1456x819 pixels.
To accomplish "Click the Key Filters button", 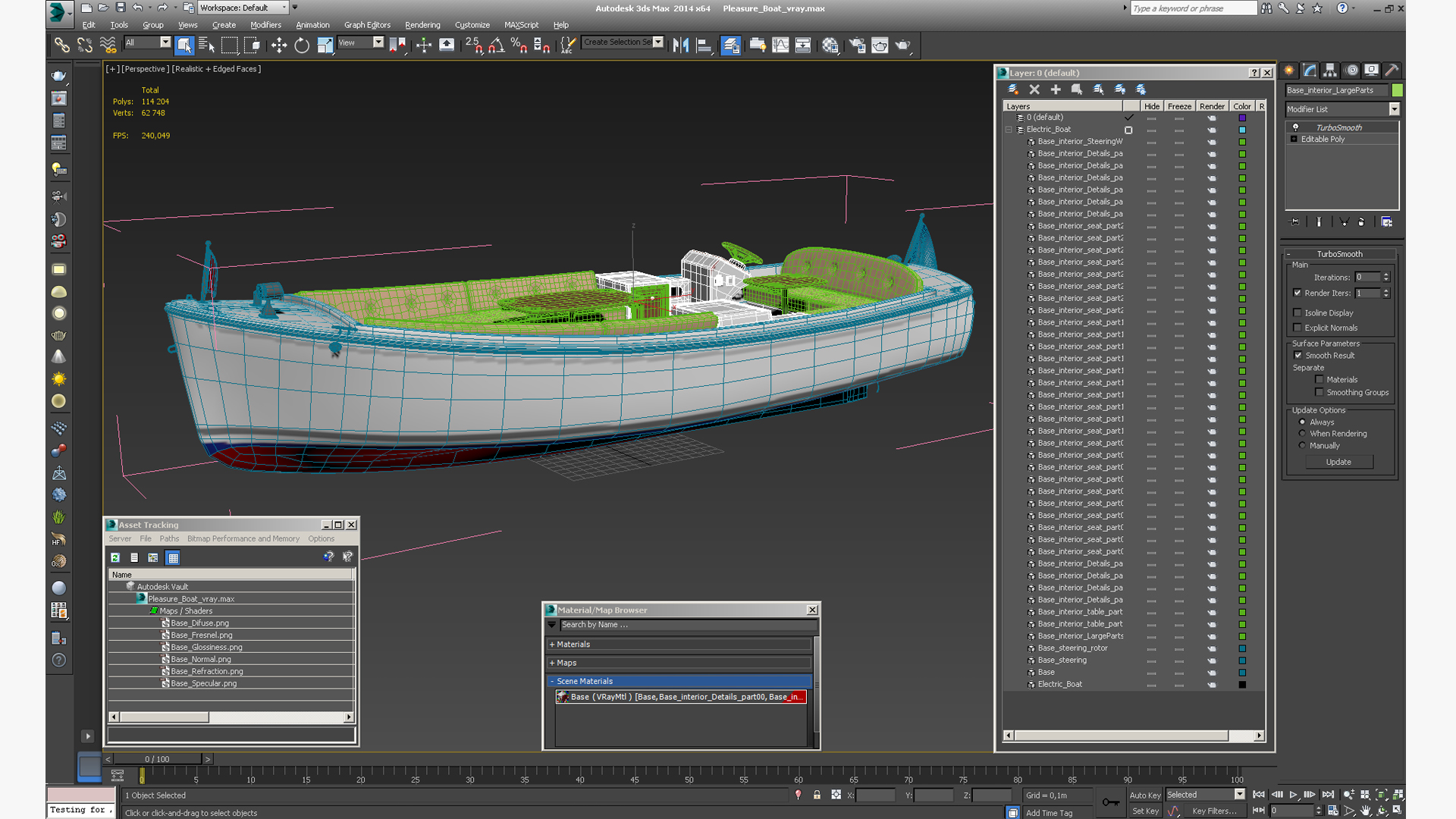I will coord(1214,811).
